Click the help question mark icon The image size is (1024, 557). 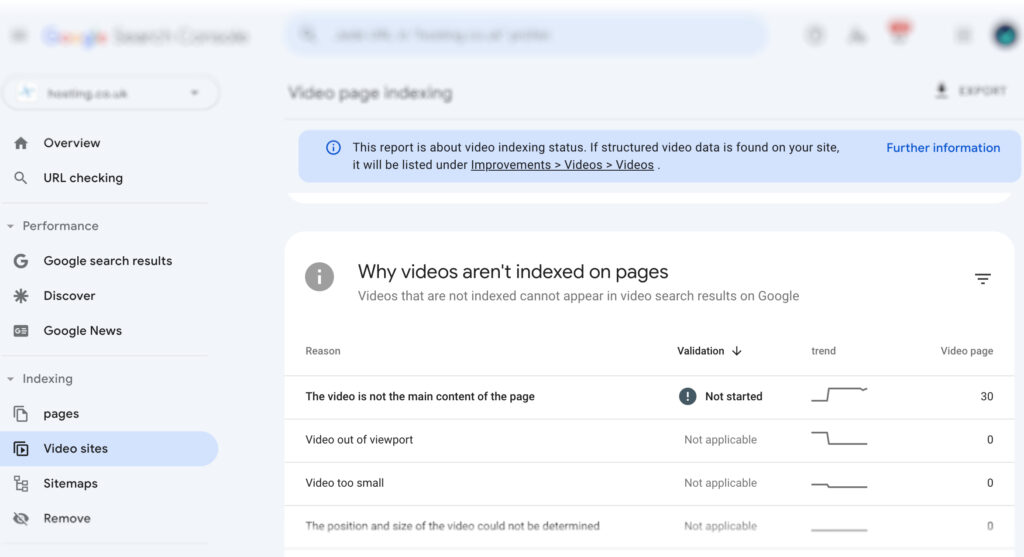pos(815,35)
